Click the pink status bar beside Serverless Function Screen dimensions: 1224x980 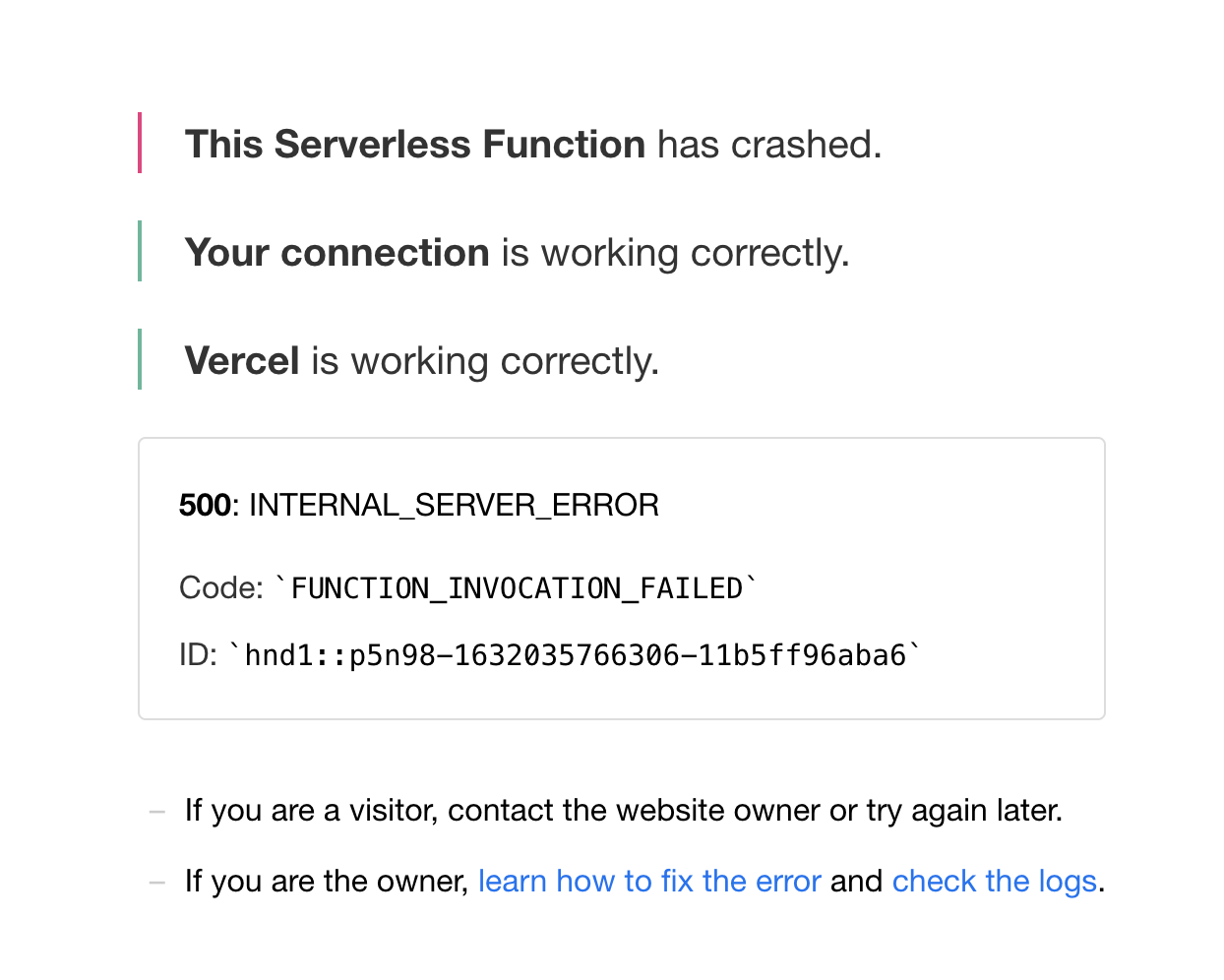(141, 144)
